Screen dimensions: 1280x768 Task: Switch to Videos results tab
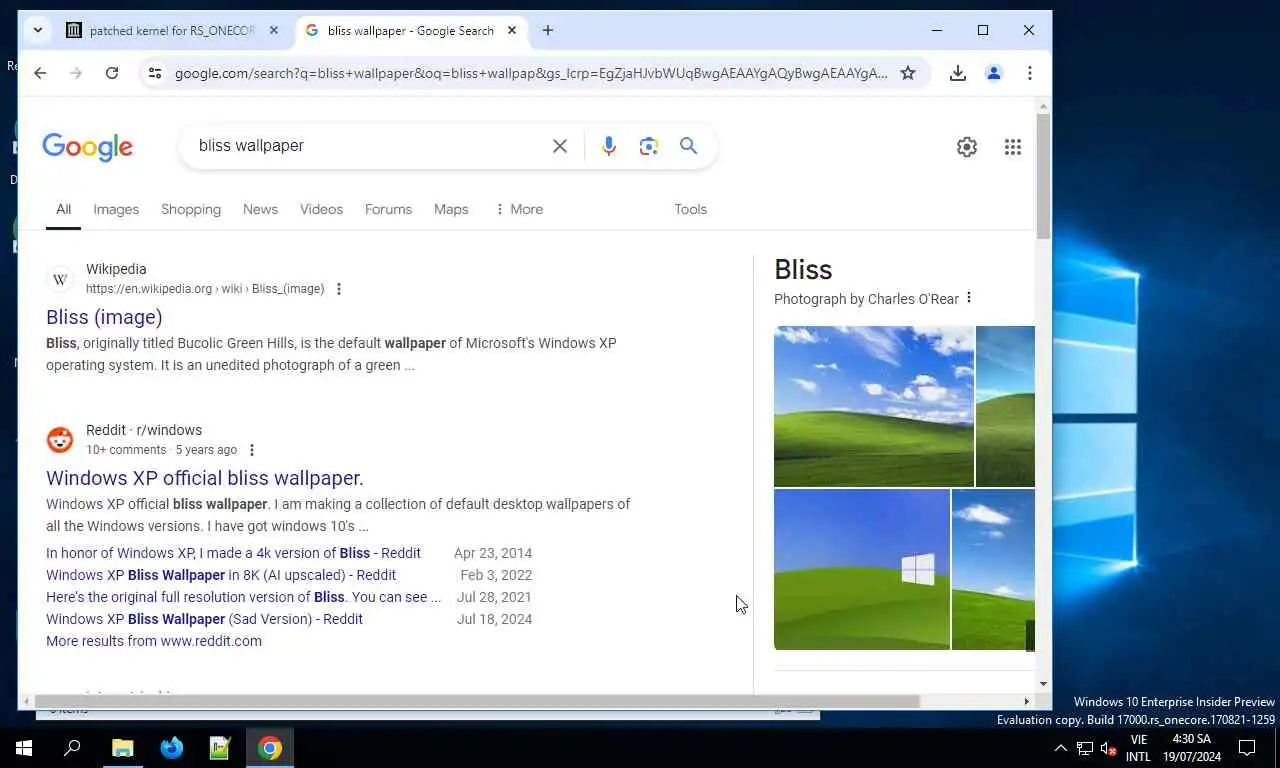(x=321, y=209)
